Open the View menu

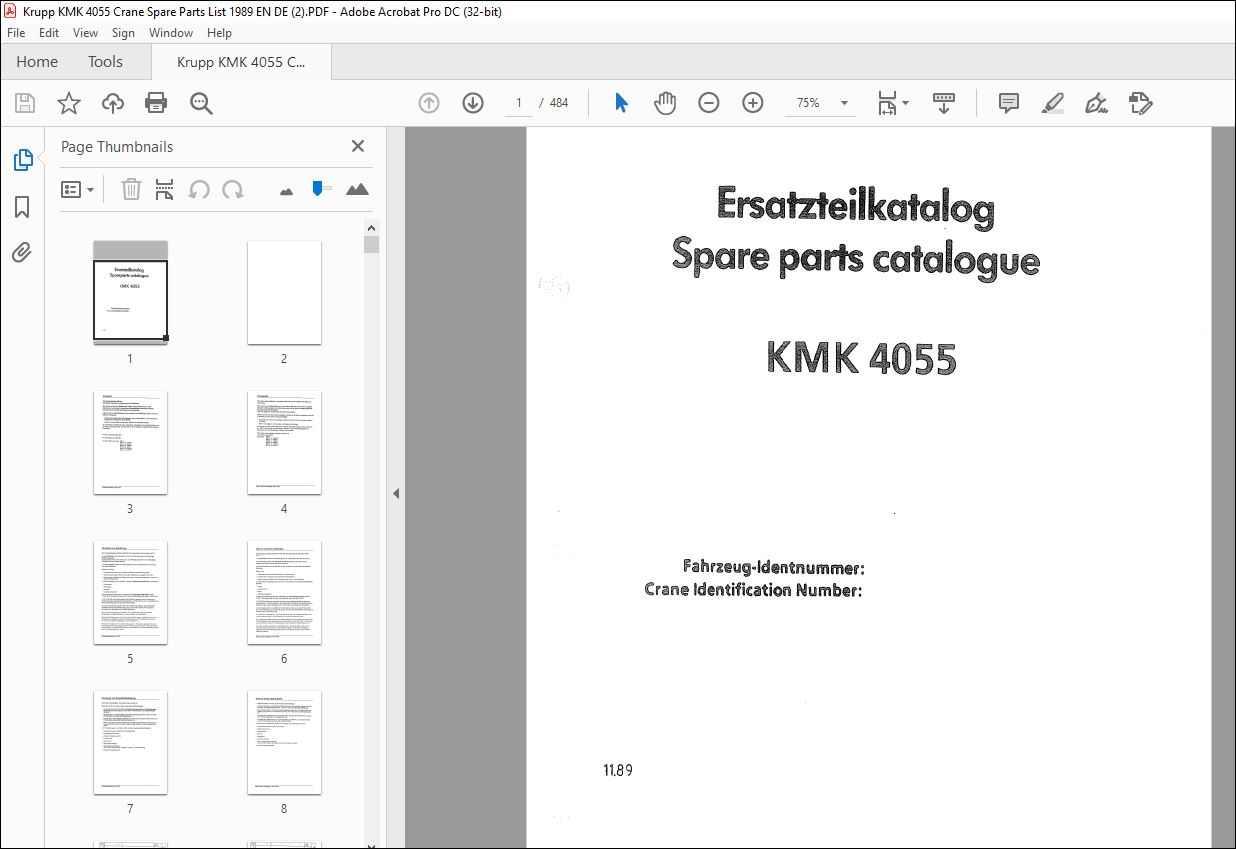click(85, 33)
